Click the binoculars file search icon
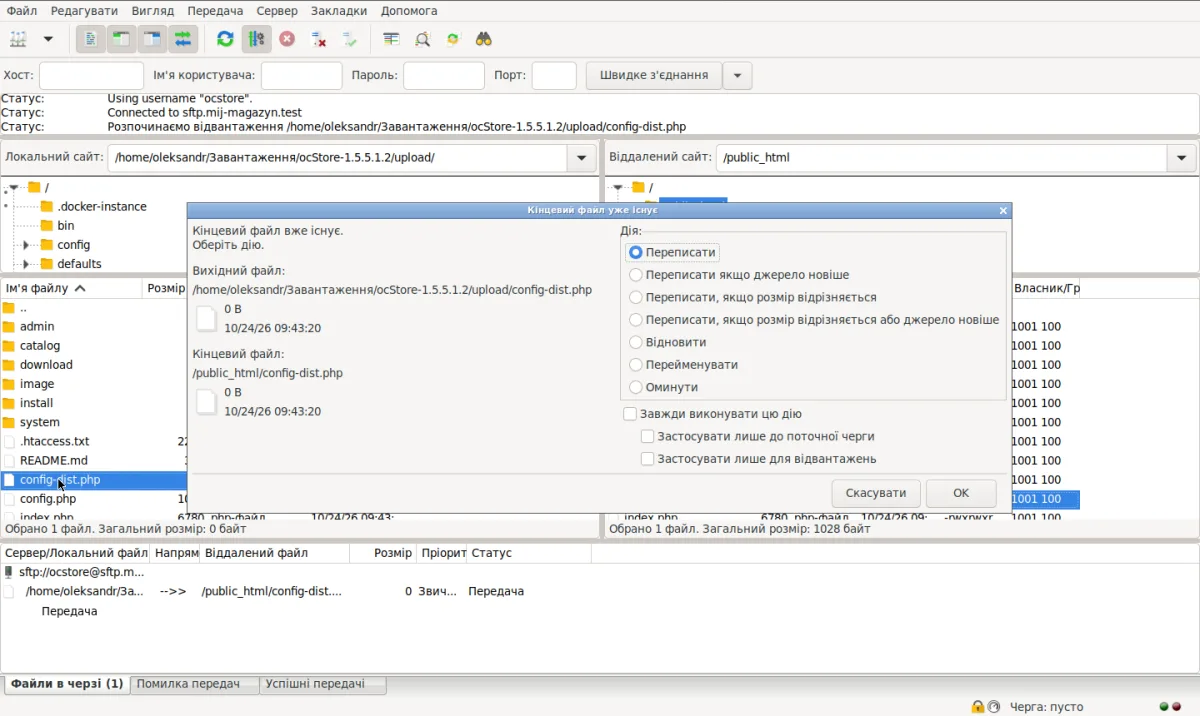 point(484,39)
